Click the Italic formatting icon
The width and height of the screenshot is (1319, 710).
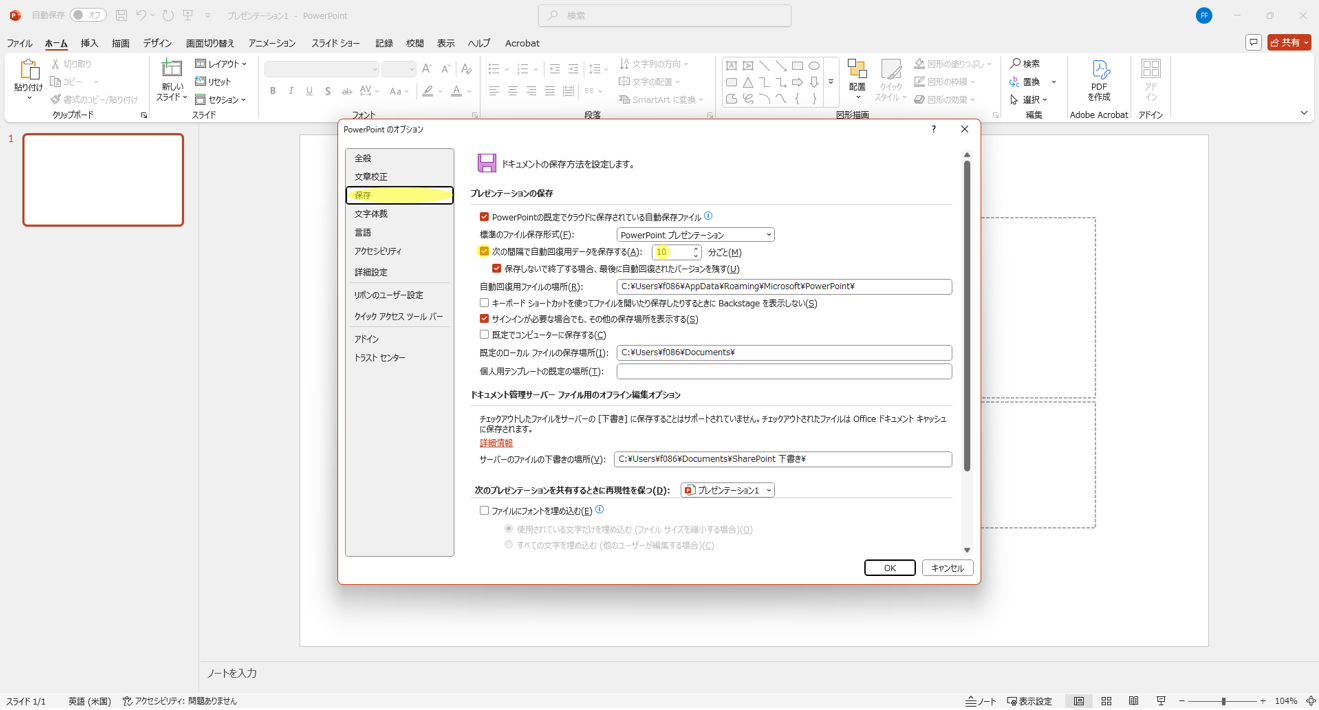(291, 91)
